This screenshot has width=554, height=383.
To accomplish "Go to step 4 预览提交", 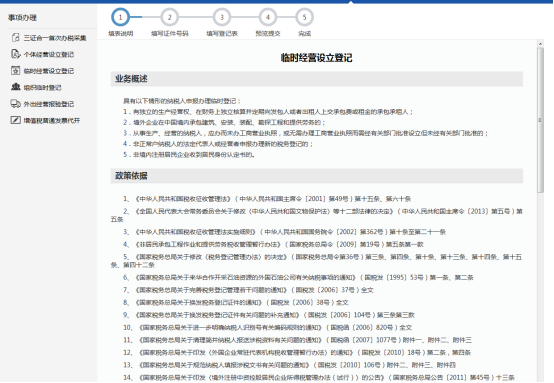I will coord(267,17).
